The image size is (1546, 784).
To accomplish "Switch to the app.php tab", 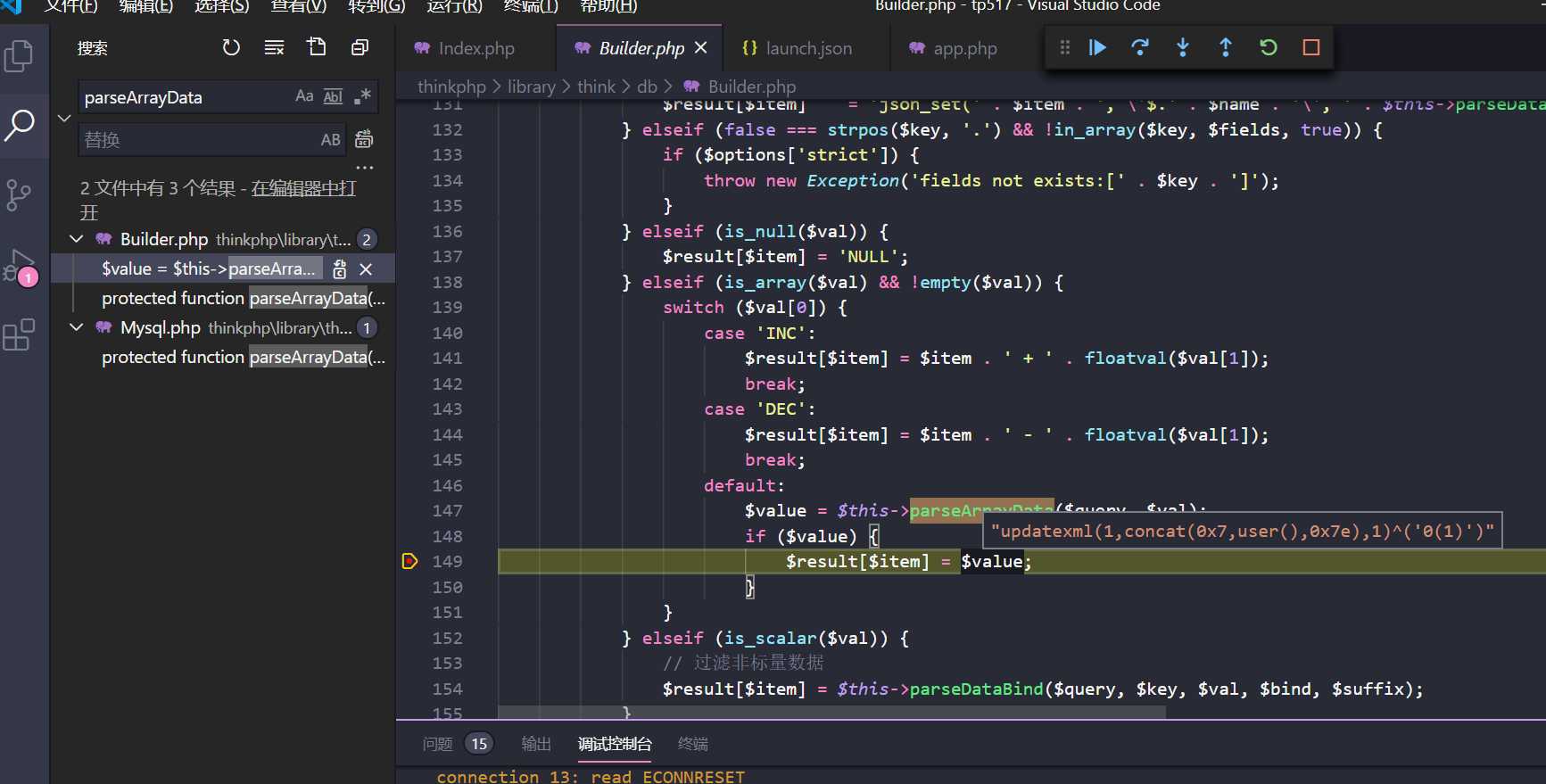I will (x=965, y=48).
